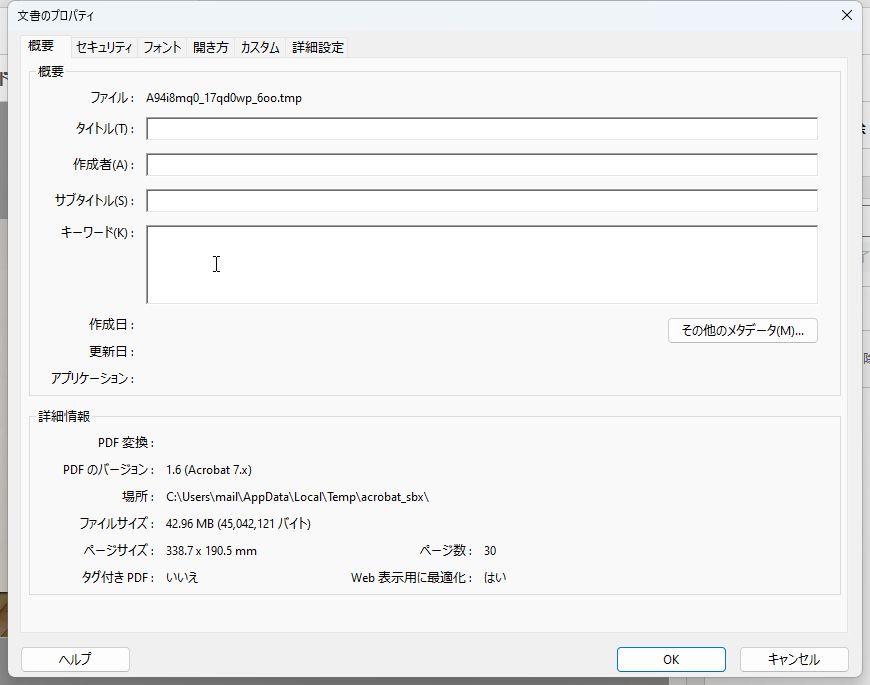Close the 文書のプロパティ dialog
The width and height of the screenshot is (870, 685).
847,15
